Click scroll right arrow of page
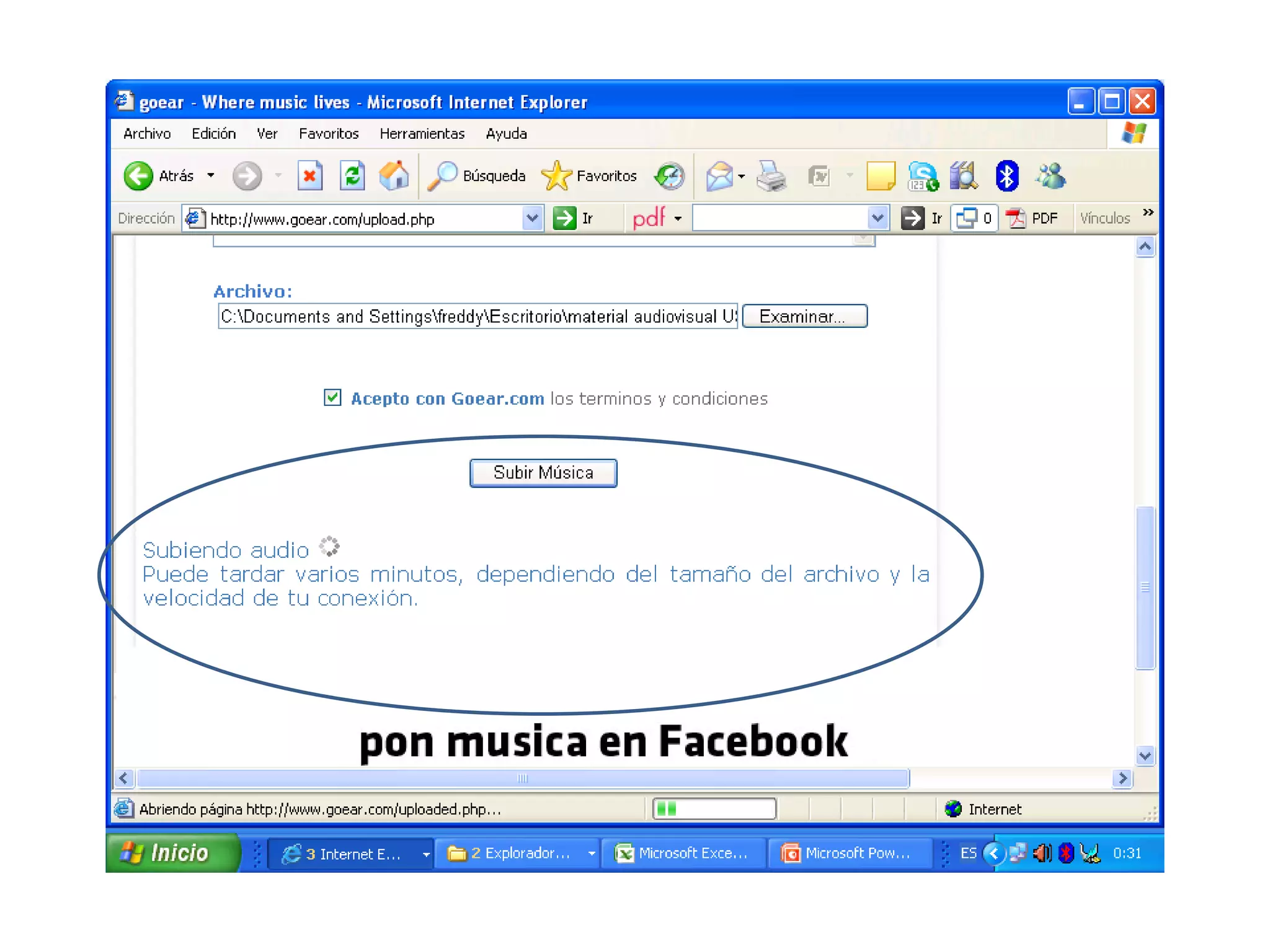This screenshot has height=952, width=1270. click(1122, 778)
